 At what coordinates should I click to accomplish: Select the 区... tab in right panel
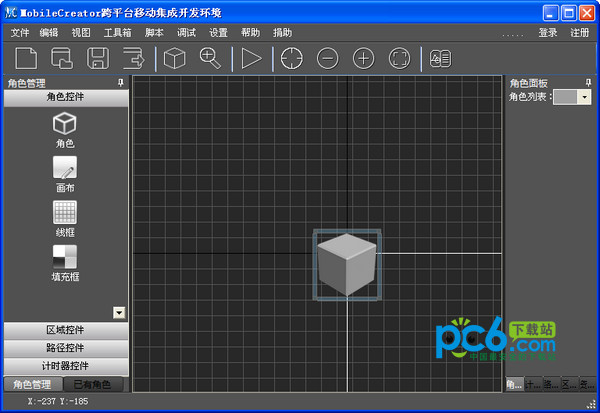[x=569, y=384]
